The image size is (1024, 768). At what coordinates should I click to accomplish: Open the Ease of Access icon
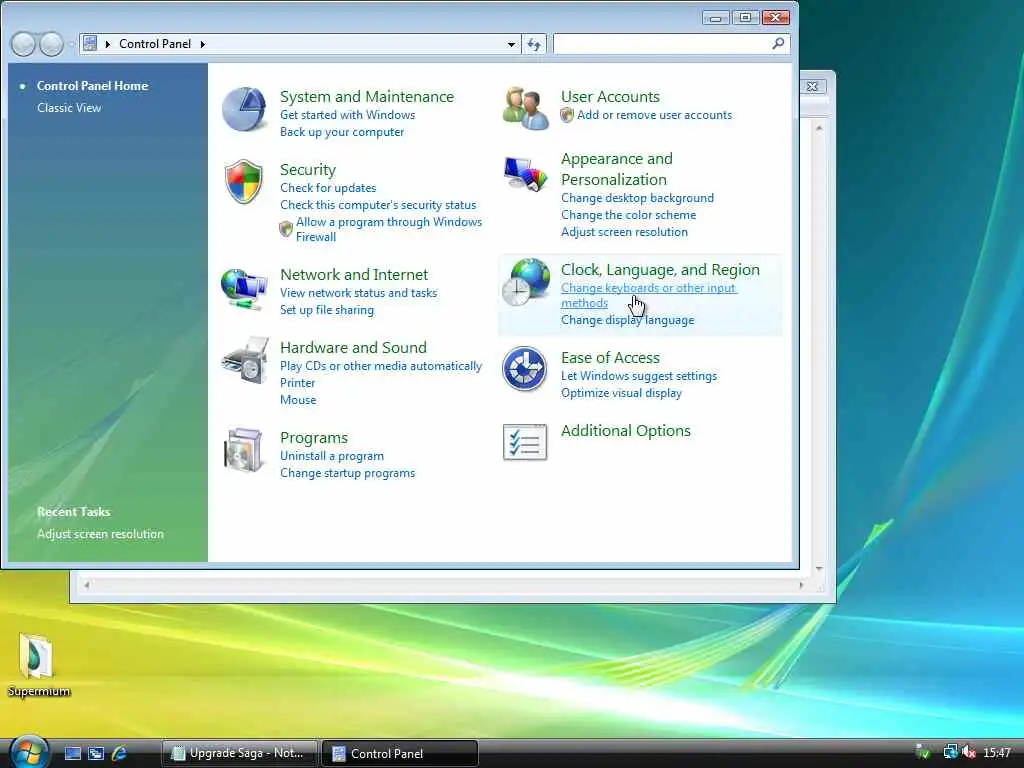(x=524, y=369)
